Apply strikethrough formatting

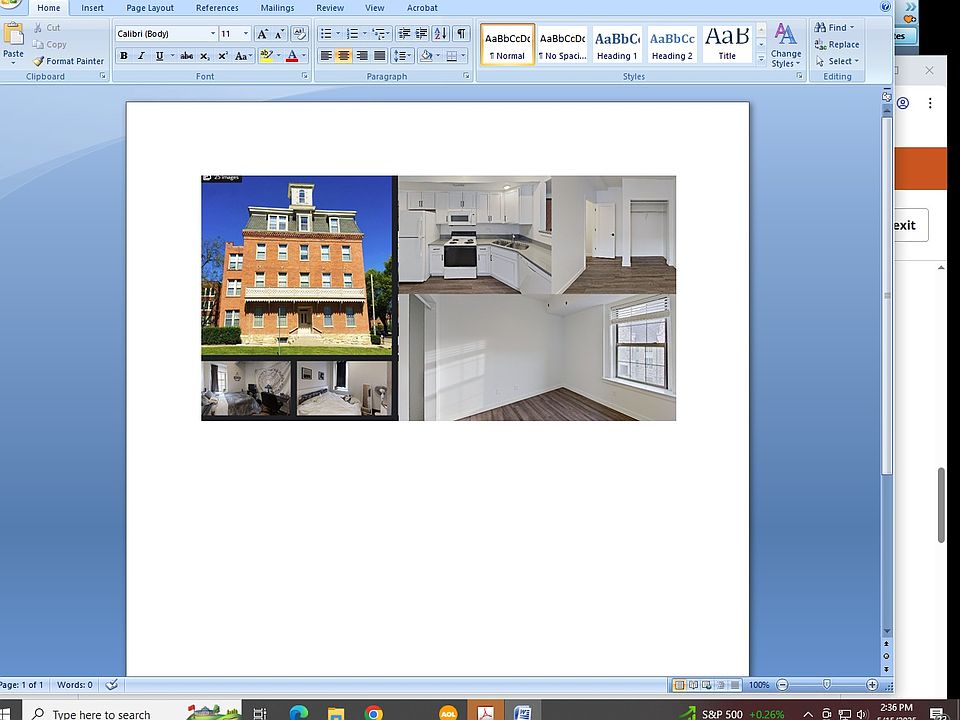tap(186, 56)
